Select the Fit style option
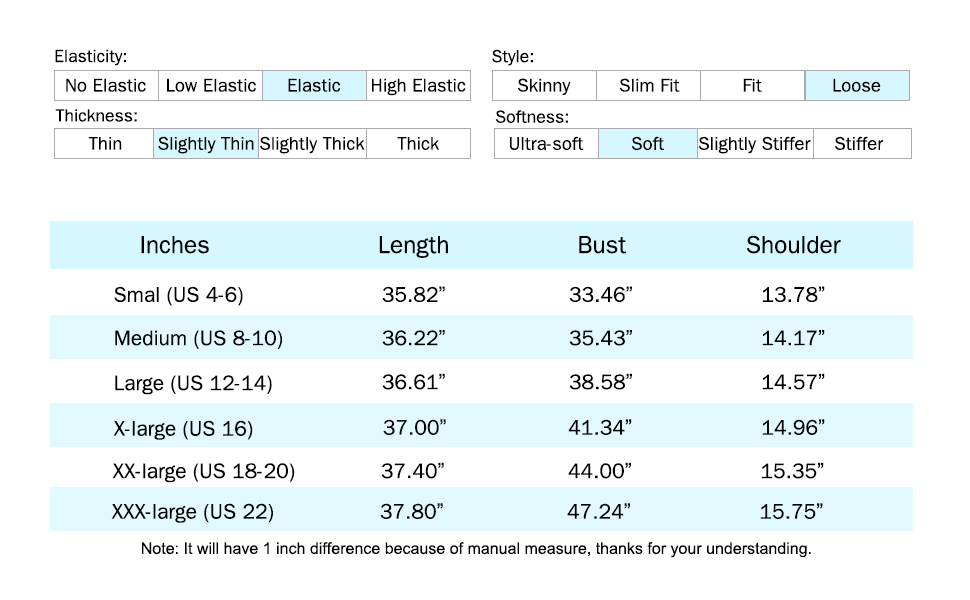The width and height of the screenshot is (970, 600). coord(752,86)
